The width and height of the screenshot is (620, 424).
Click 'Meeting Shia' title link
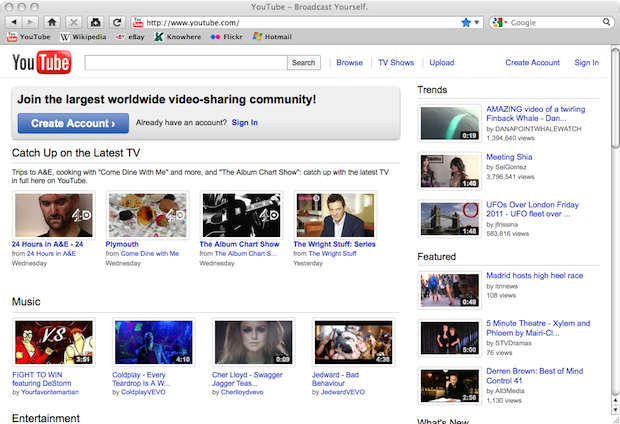(509, 157)
